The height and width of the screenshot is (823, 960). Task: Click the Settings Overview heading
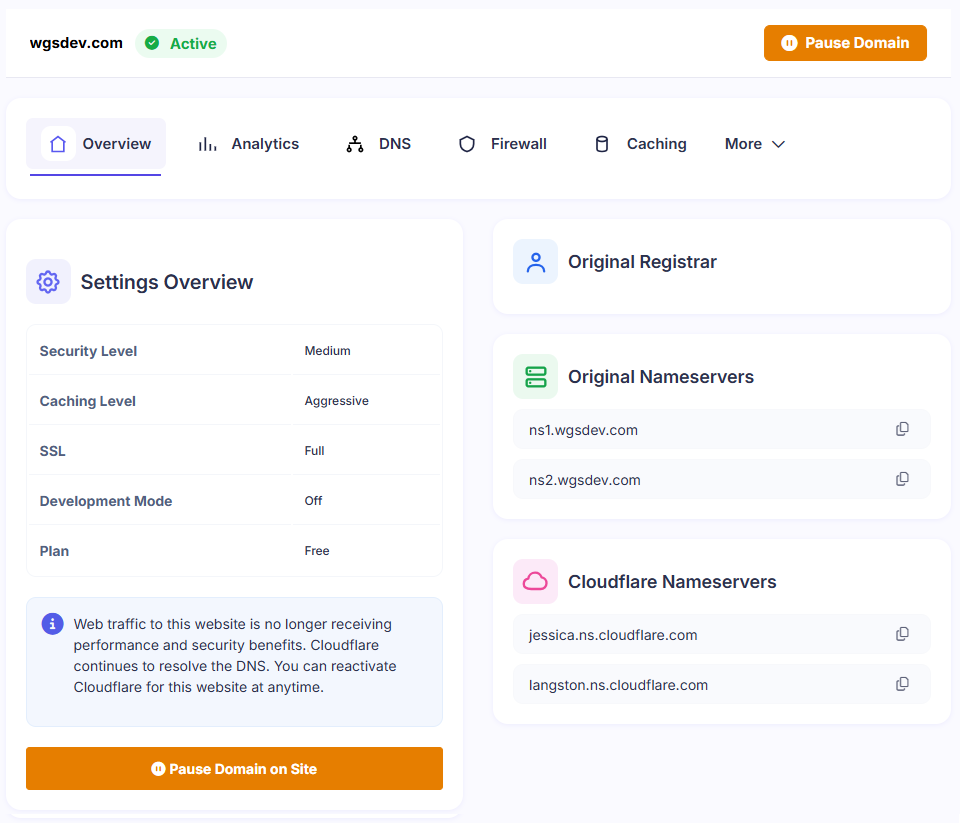click(167, 282)
